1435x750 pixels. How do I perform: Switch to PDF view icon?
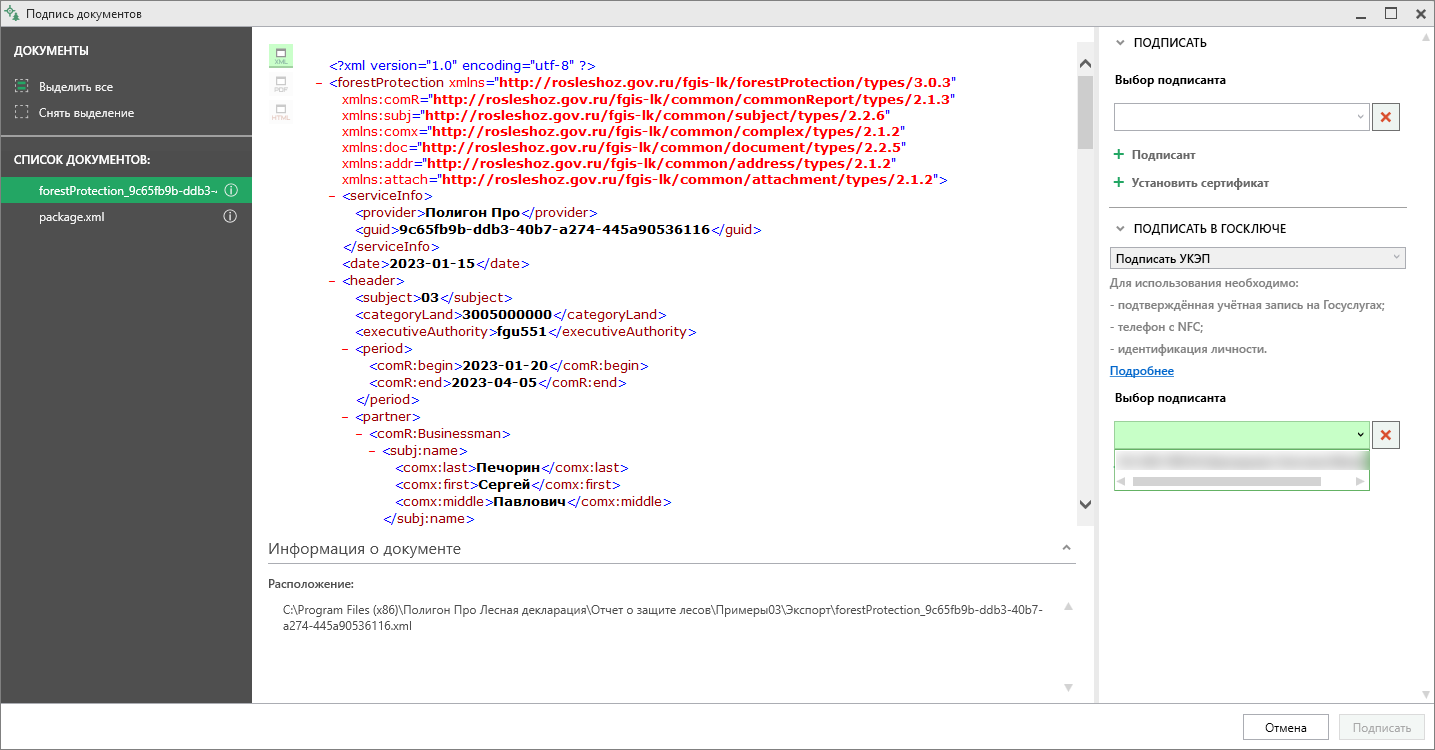(x=281, y=84)
